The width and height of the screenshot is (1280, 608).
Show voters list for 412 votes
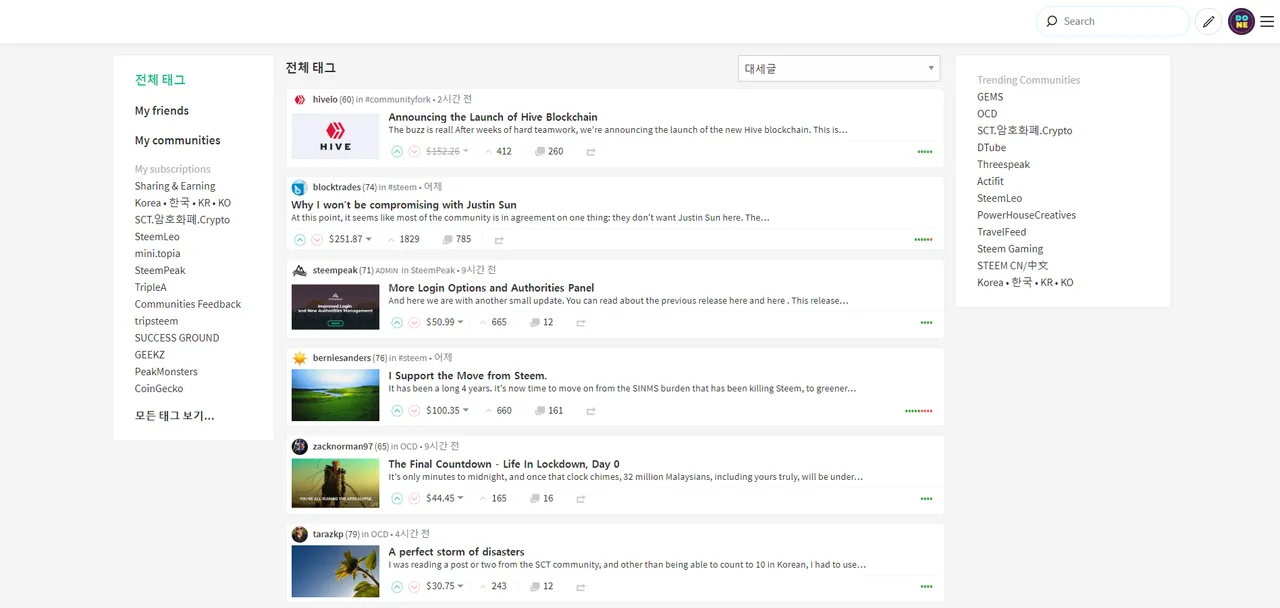pyautogui.click(x=498, y=152)
